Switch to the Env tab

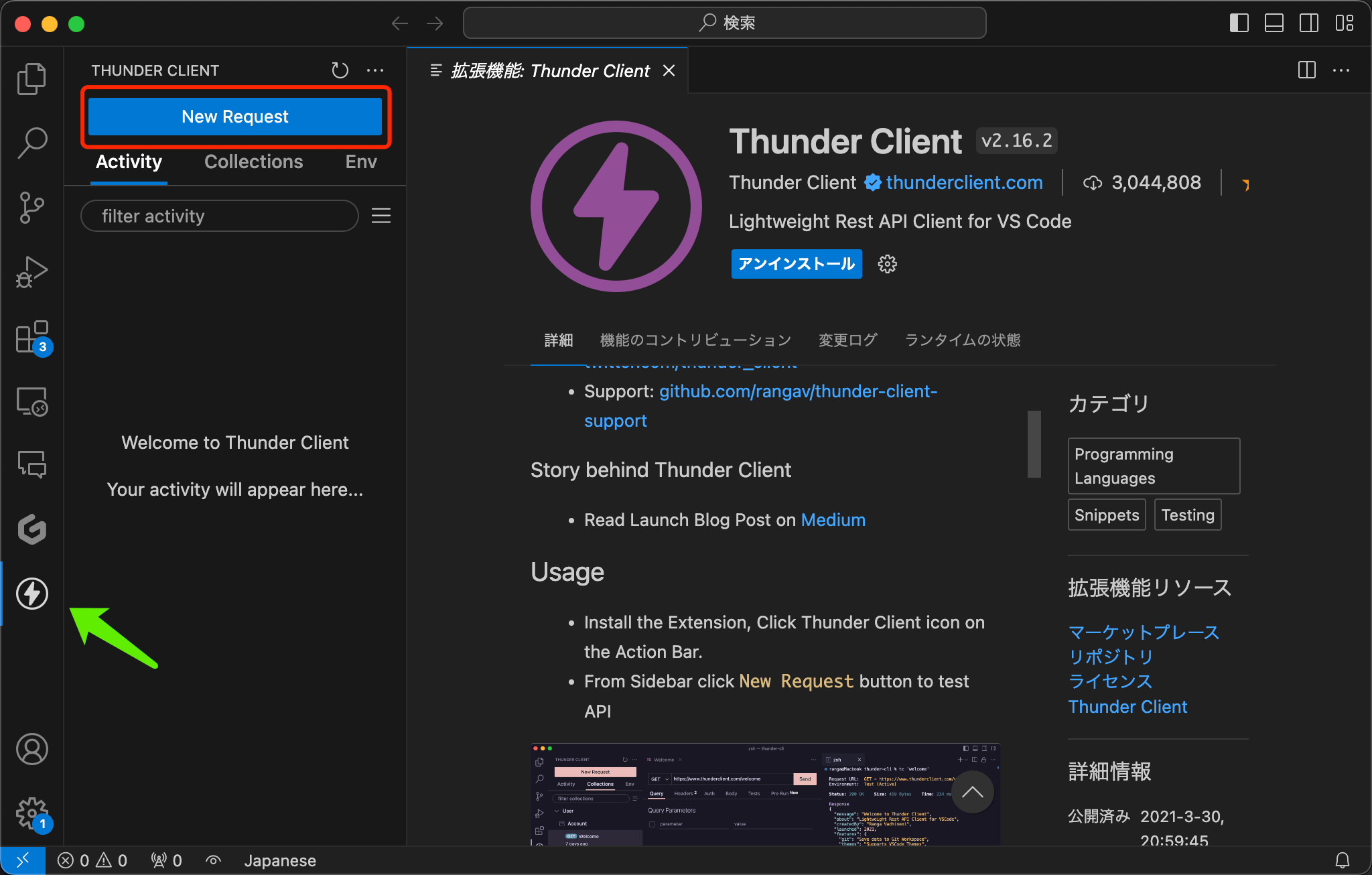coord(361,162)
